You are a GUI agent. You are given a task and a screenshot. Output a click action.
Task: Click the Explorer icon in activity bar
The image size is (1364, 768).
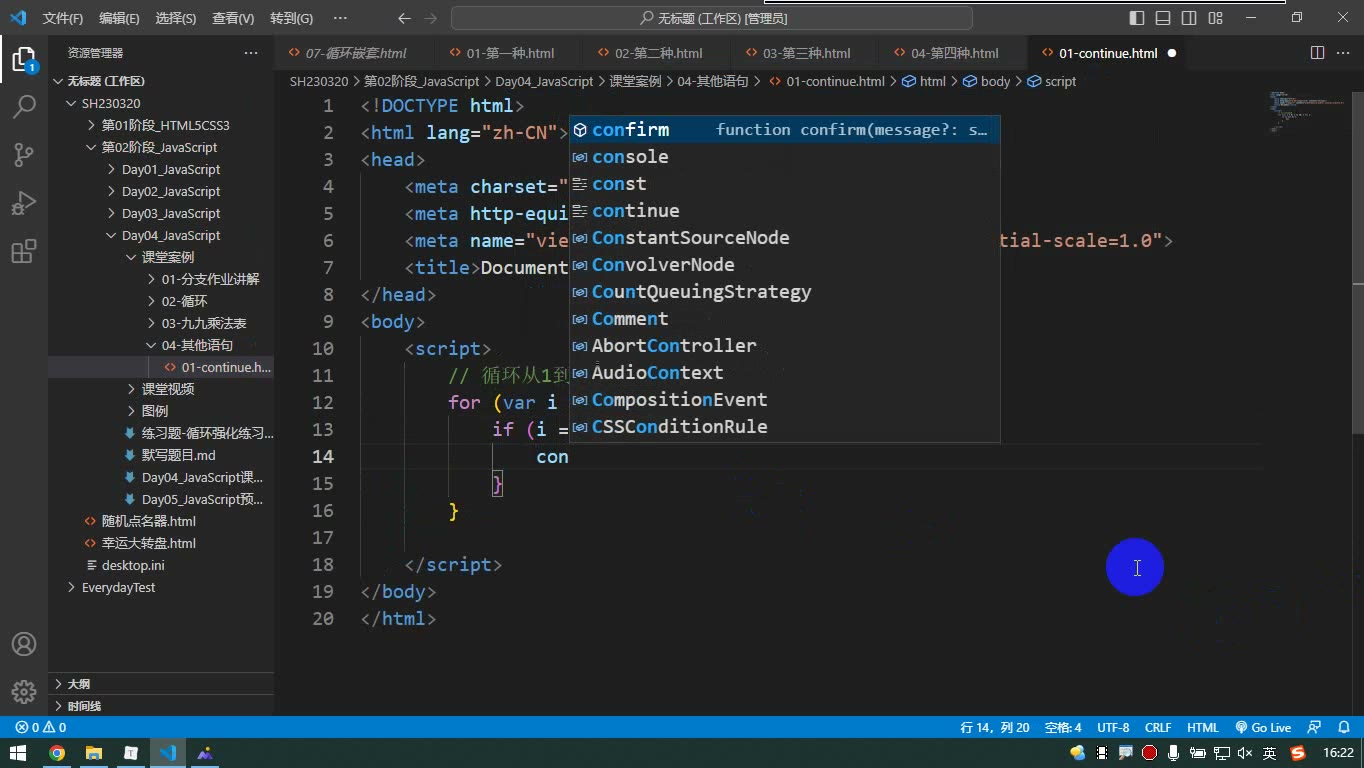pos(24,58)
